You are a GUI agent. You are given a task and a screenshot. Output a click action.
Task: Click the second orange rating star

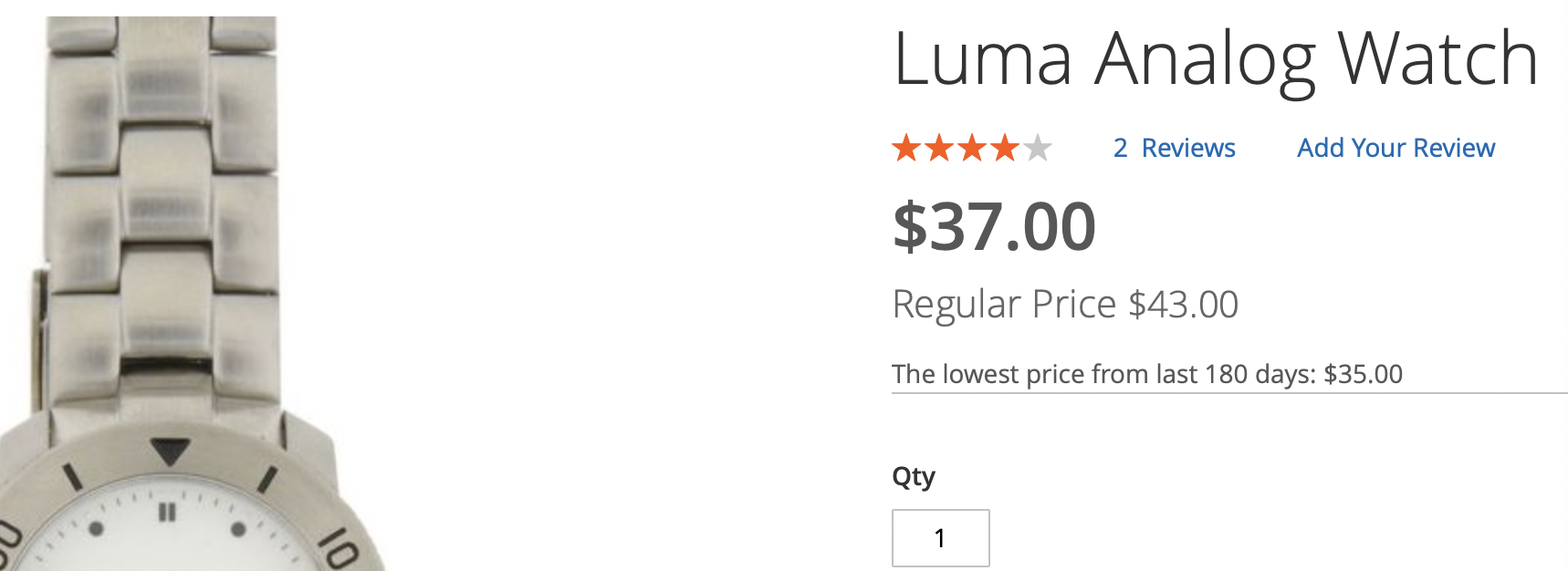(x=939, y=147)
